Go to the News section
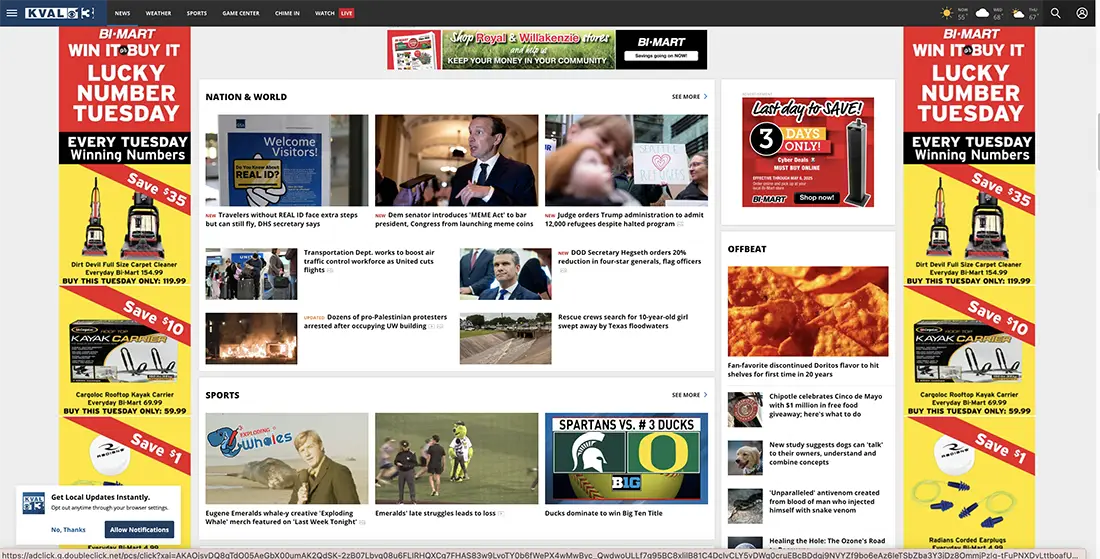This screenshot has height=559, width=1100. (x=122, y=13)
